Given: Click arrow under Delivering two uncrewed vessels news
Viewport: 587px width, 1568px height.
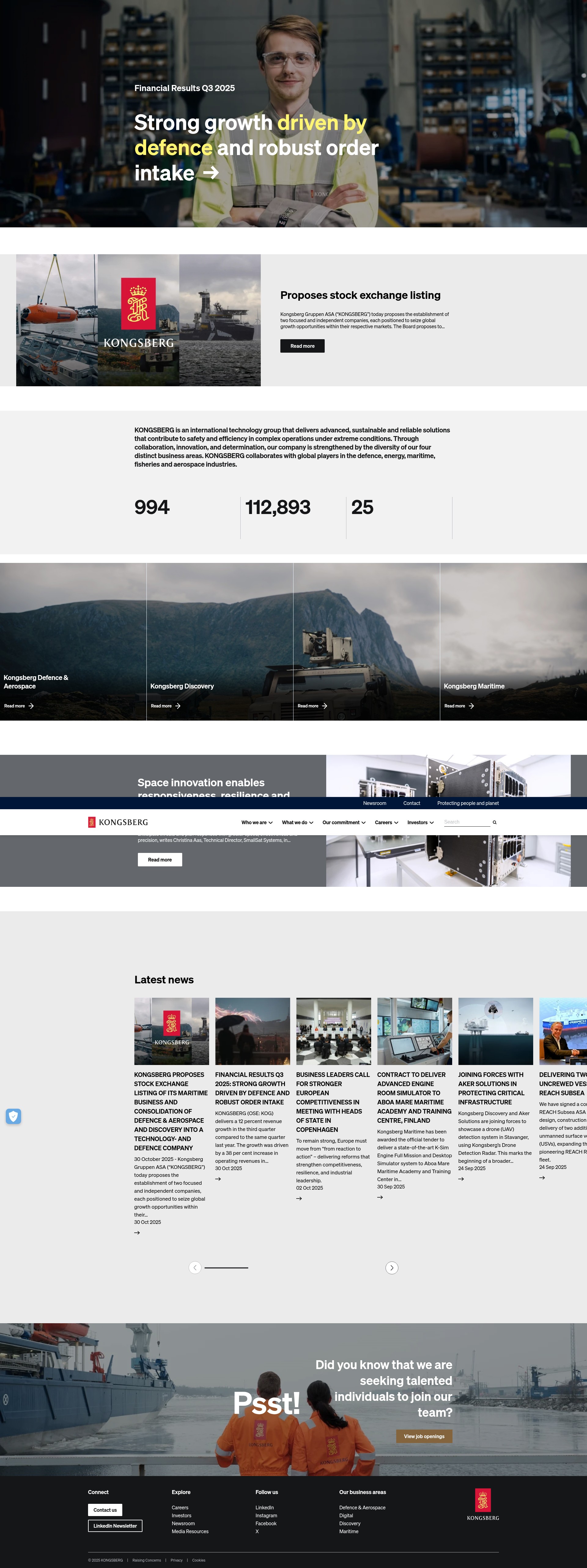Looking at the screenshot, I should (542, 1178).
